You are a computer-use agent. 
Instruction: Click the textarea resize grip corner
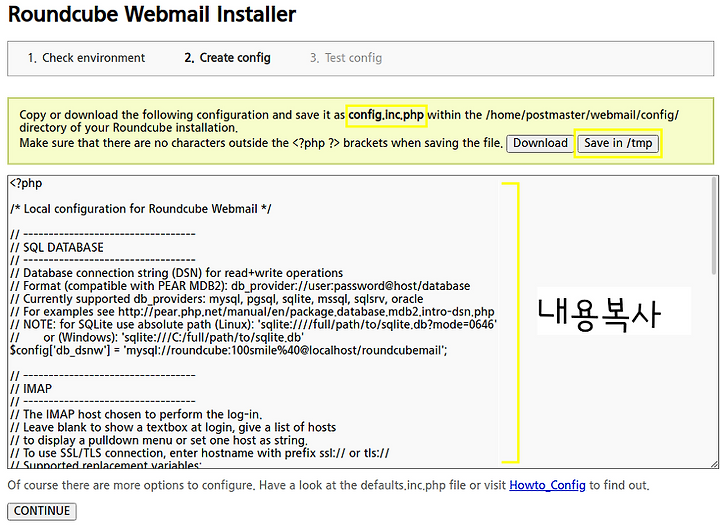[x=714, y=464]
